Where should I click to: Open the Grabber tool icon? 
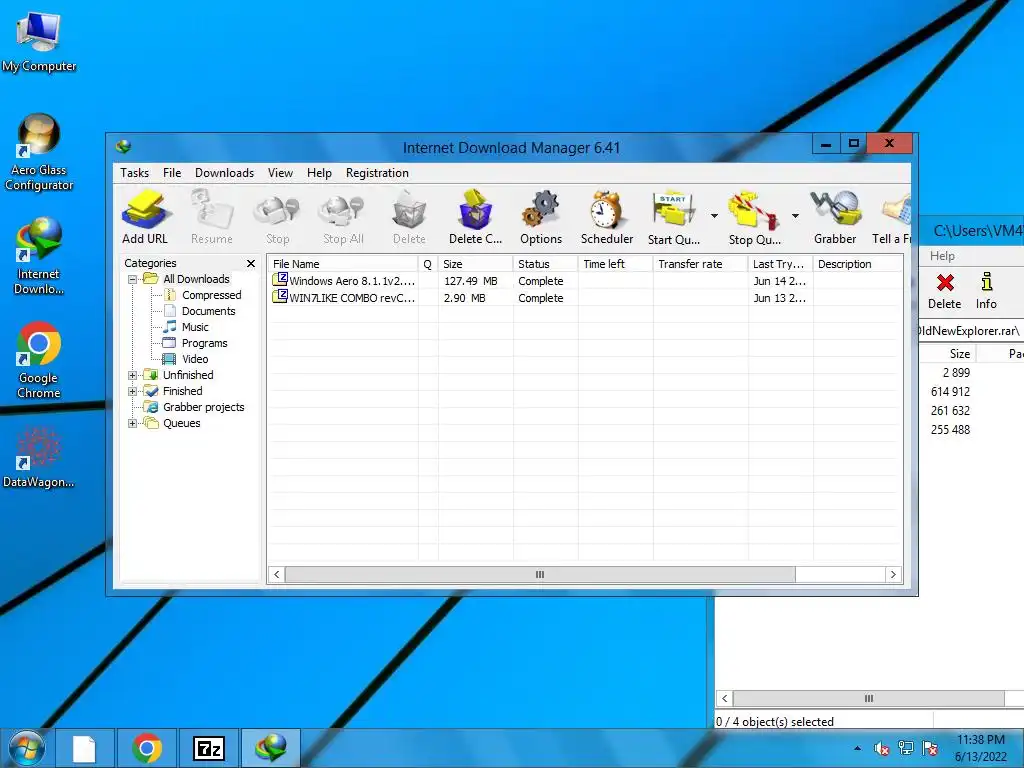point(835,218)
